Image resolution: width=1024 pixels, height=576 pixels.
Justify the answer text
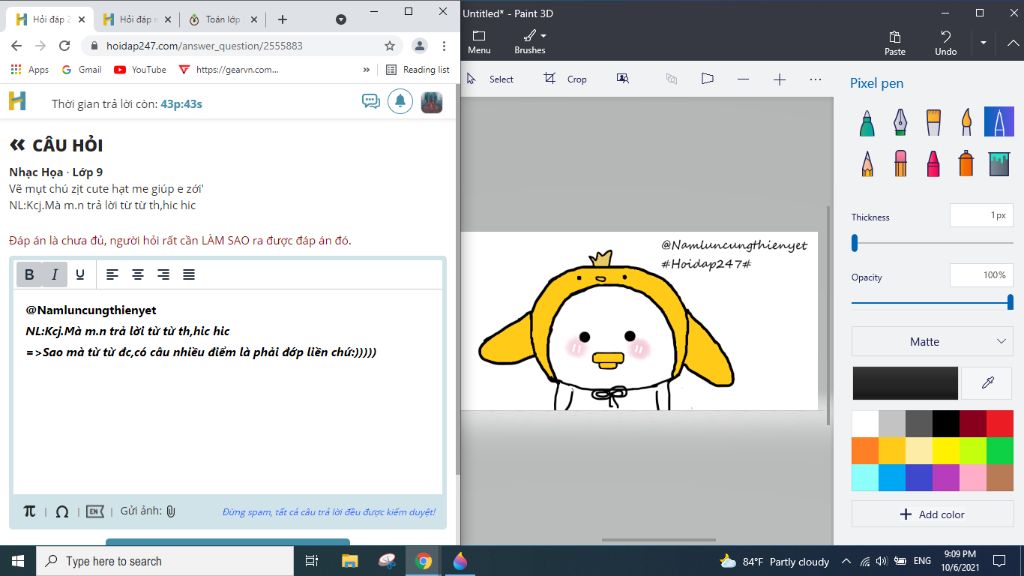tap(189, 275)
